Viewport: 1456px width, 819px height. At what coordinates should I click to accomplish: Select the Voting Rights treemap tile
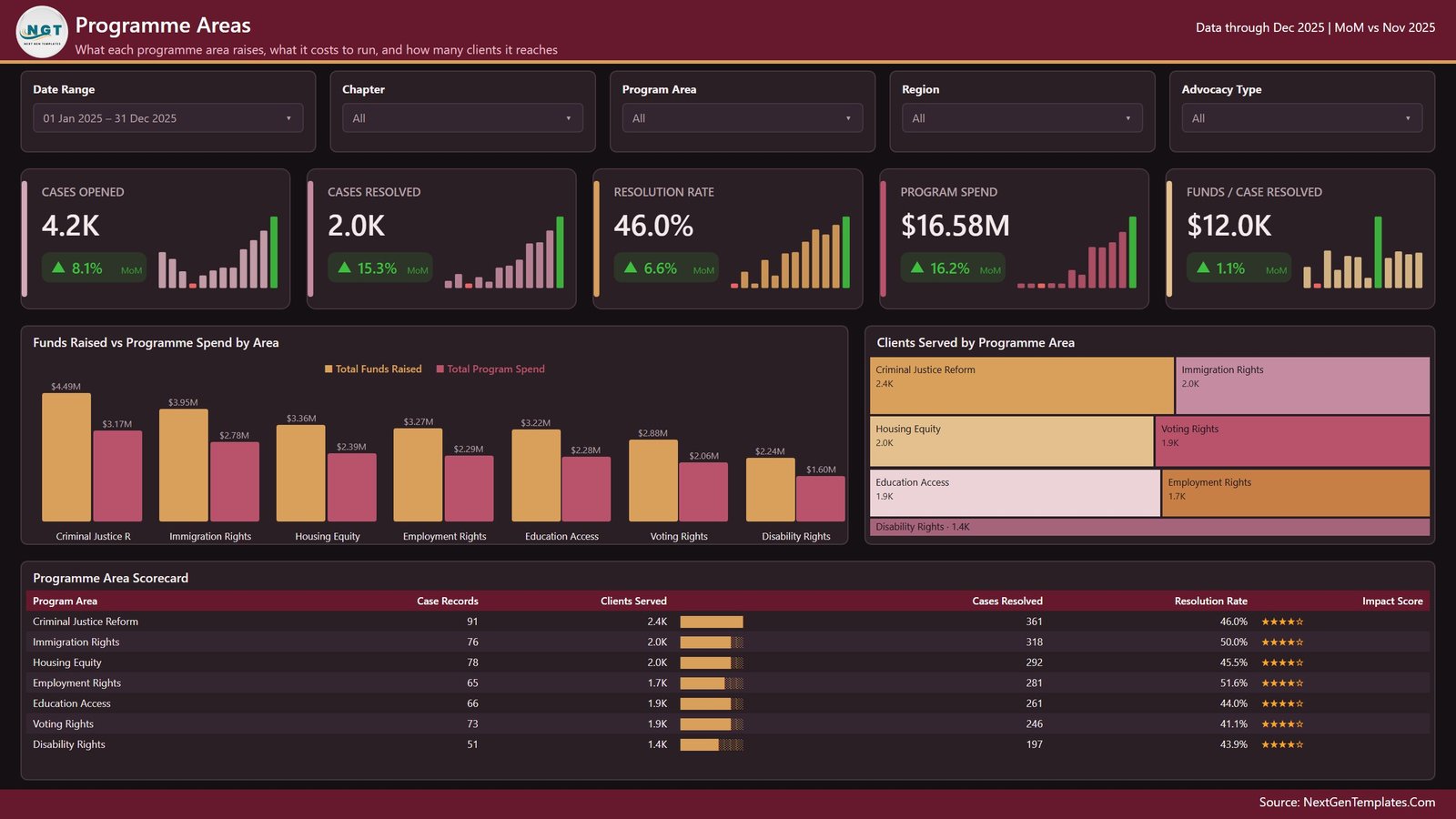(x=1293, y=441)
